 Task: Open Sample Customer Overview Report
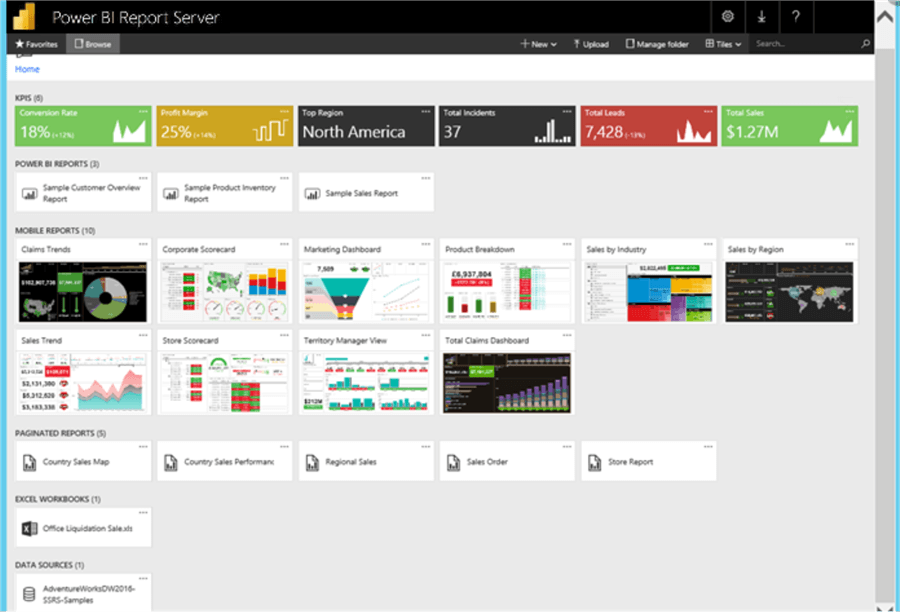[83, 192]
